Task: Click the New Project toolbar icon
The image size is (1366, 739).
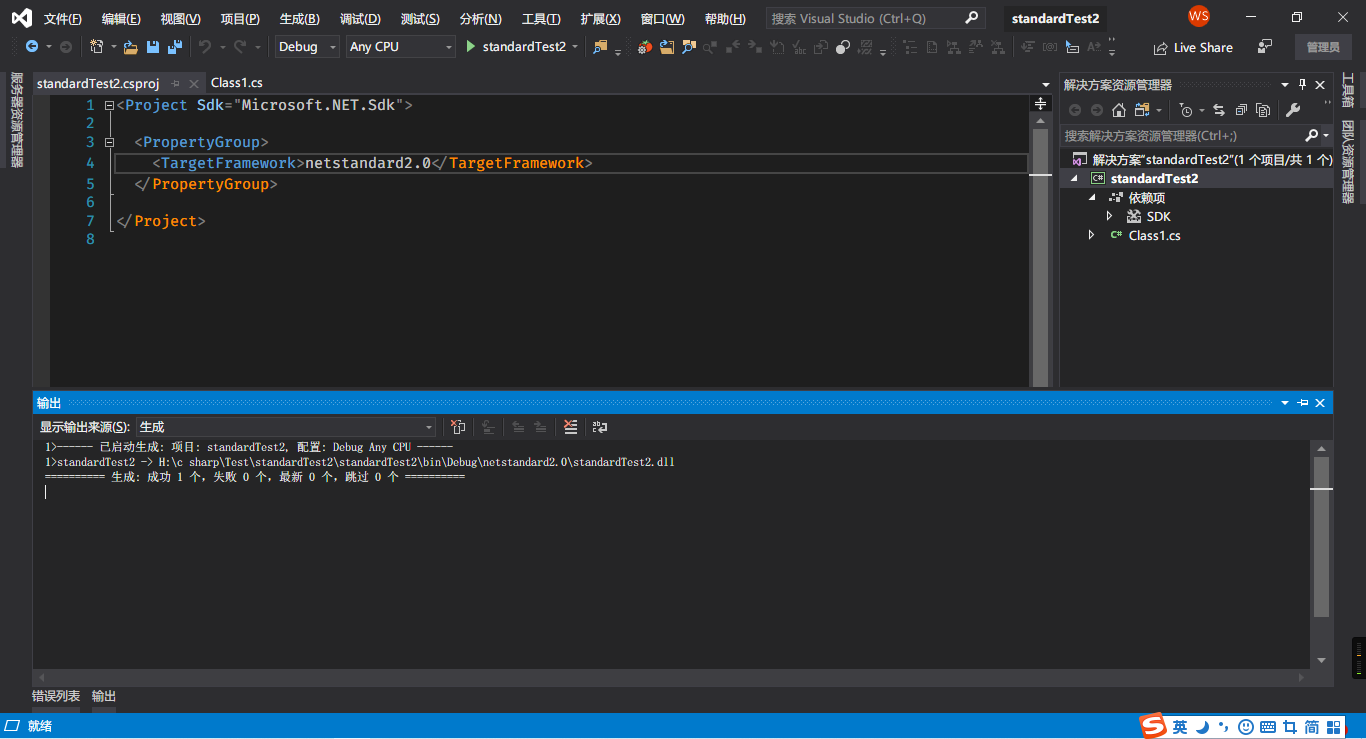Action: (97, 47)
